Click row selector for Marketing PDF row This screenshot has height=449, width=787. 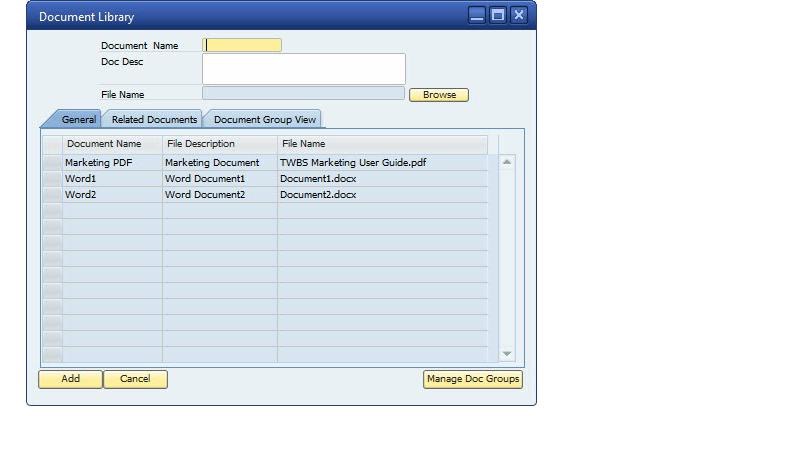pos(52,163)
